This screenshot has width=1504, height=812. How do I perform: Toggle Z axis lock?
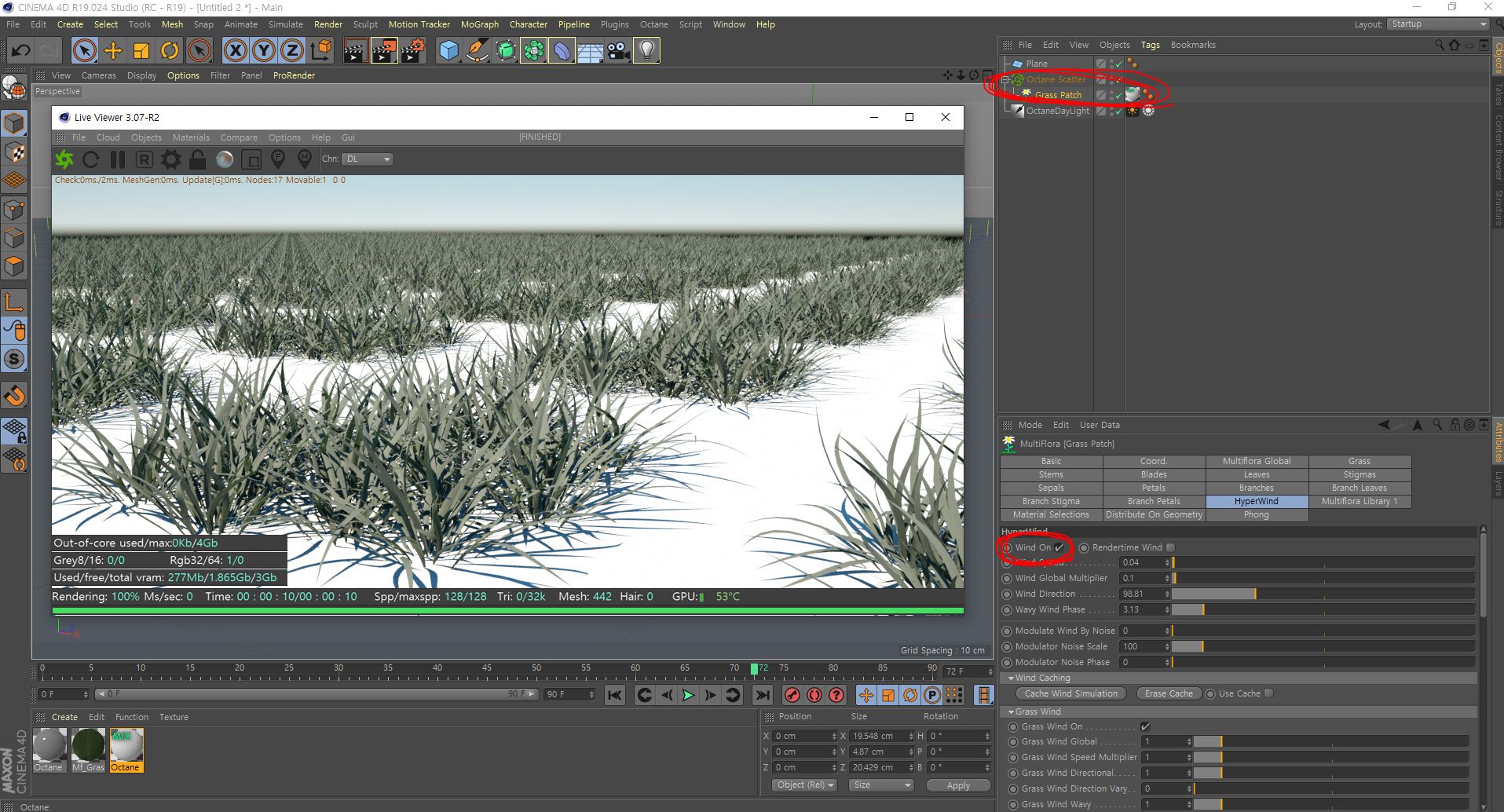[291, 51]
